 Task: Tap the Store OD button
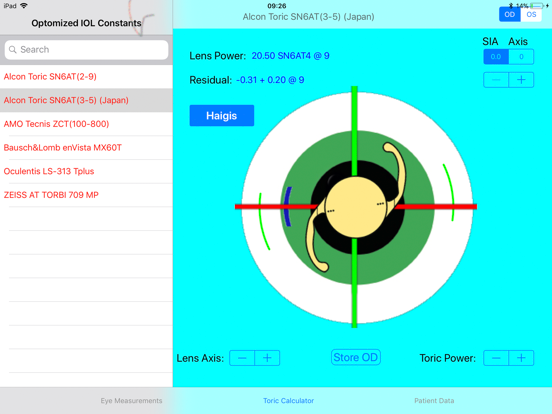(356, 357)
